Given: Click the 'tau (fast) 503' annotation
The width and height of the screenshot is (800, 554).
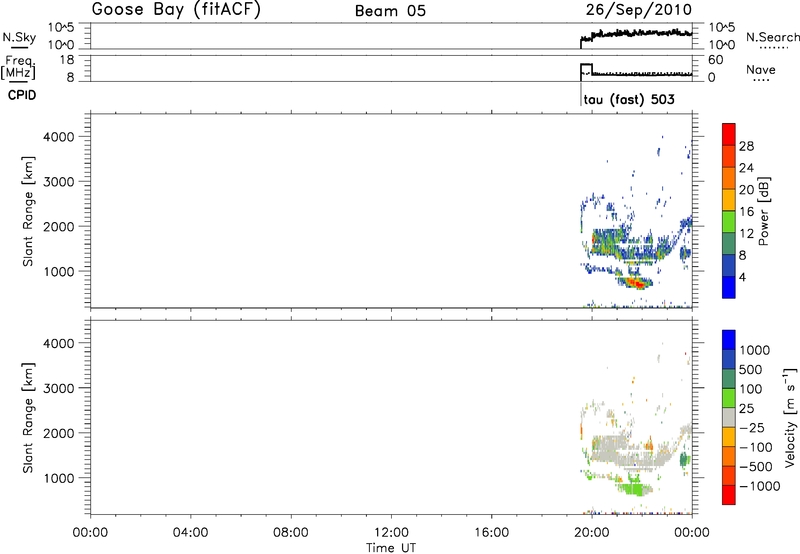Looking at the screenshot, I should pyautogui.click(x=629, y=99).
